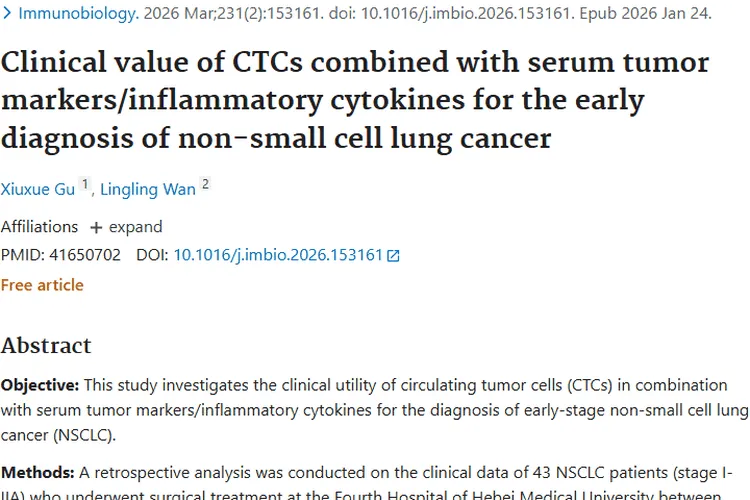Click the external link icon beside the DOI
Screen dimensions: 750x500
coord(394,256)
